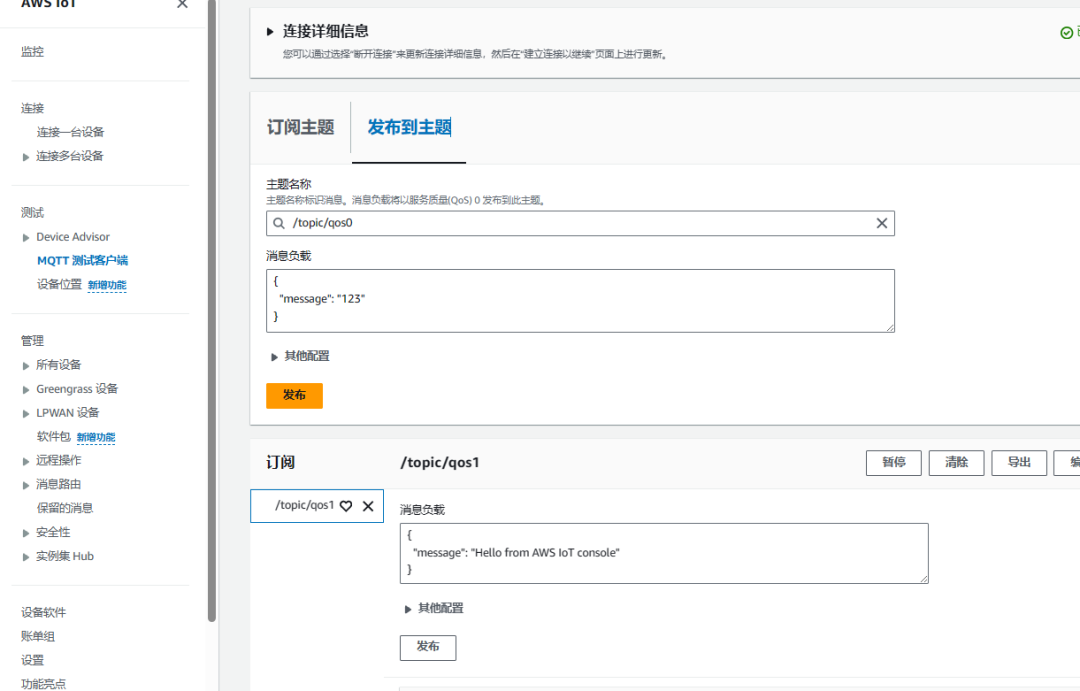Image resolution: width=1080 pixels, height=691 pixels.
Task: Click the 清除 button
Action: pos(956,462)
